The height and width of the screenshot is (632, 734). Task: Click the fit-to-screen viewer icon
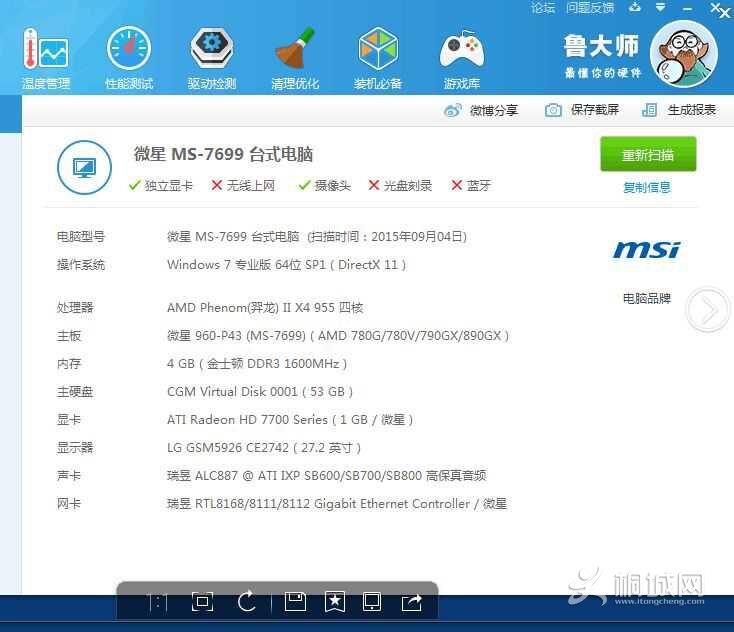[x=202, y=602]
